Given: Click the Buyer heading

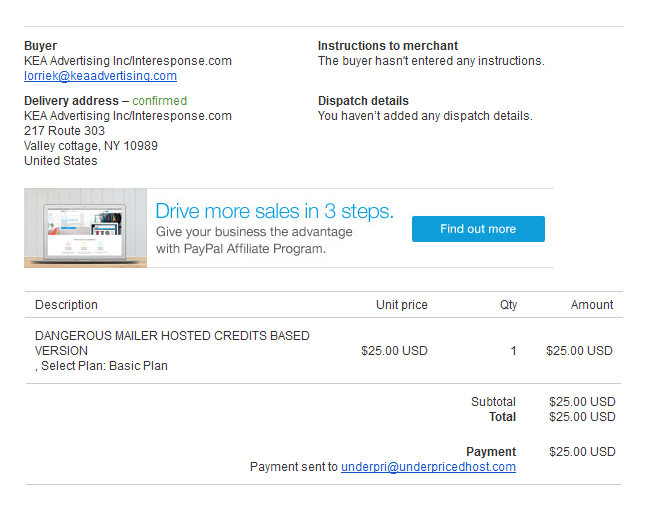Looking at the screenshot, I should (x=41, y=46).
